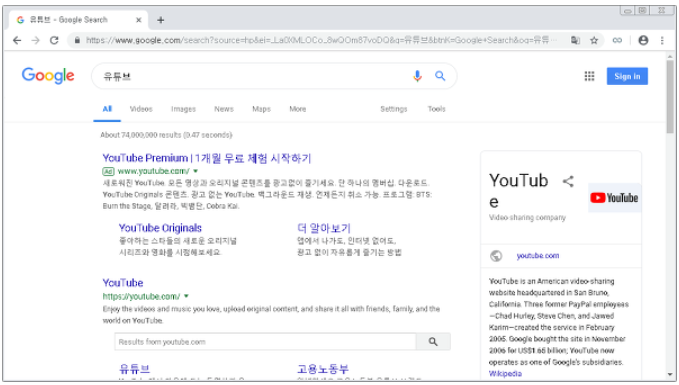Click the globe icon beside youtube.com
The height and width of the screenshot is (385, 679).
496,256
